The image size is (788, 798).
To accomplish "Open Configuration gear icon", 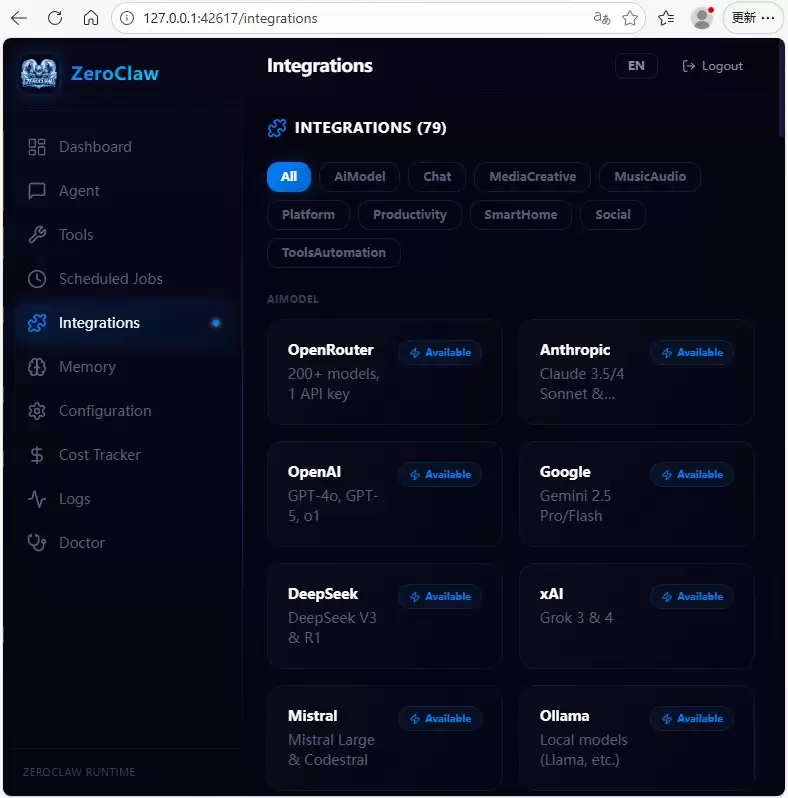I will 37,411.
